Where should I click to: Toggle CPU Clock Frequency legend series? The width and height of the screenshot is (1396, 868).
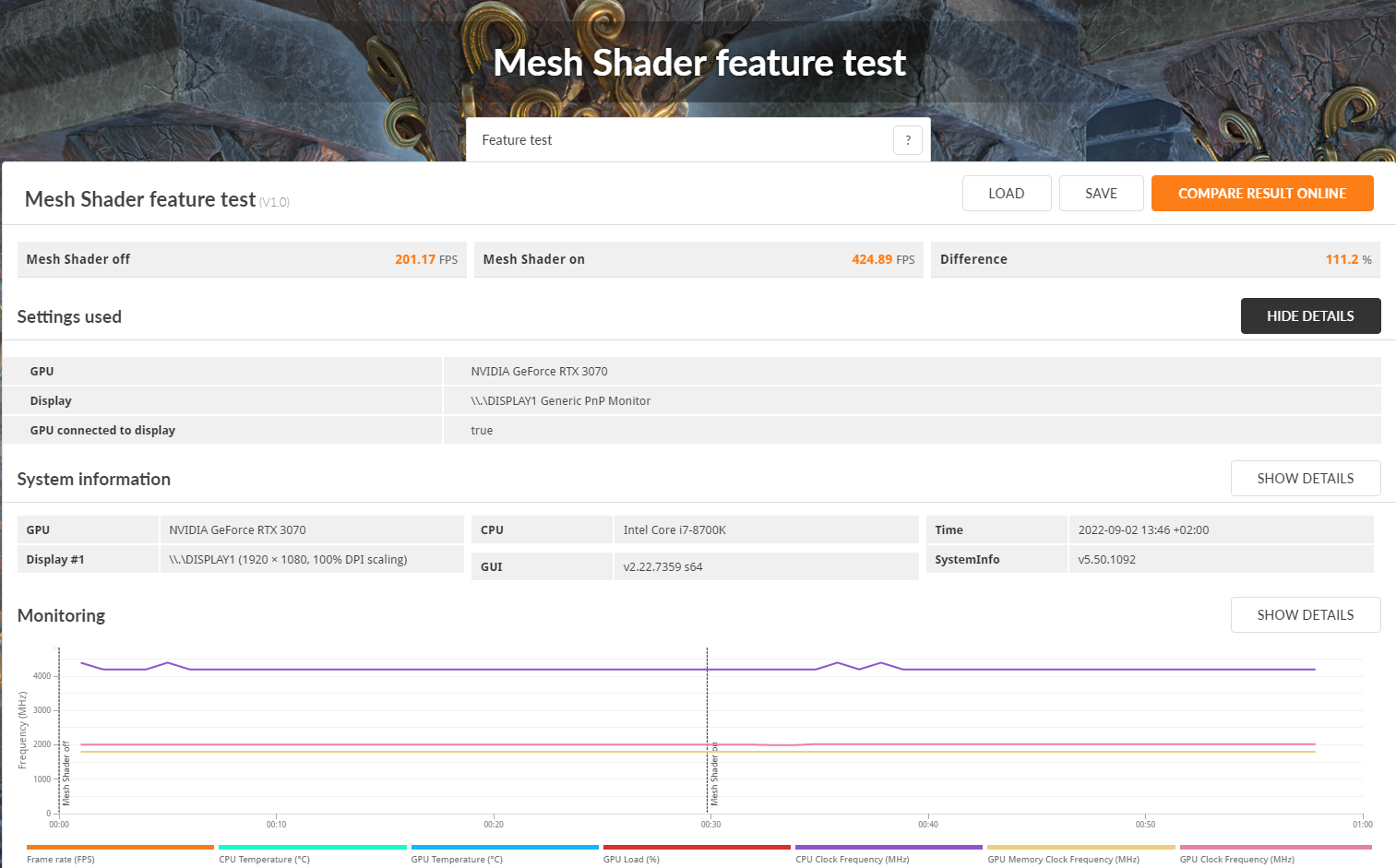click(889, 853)
